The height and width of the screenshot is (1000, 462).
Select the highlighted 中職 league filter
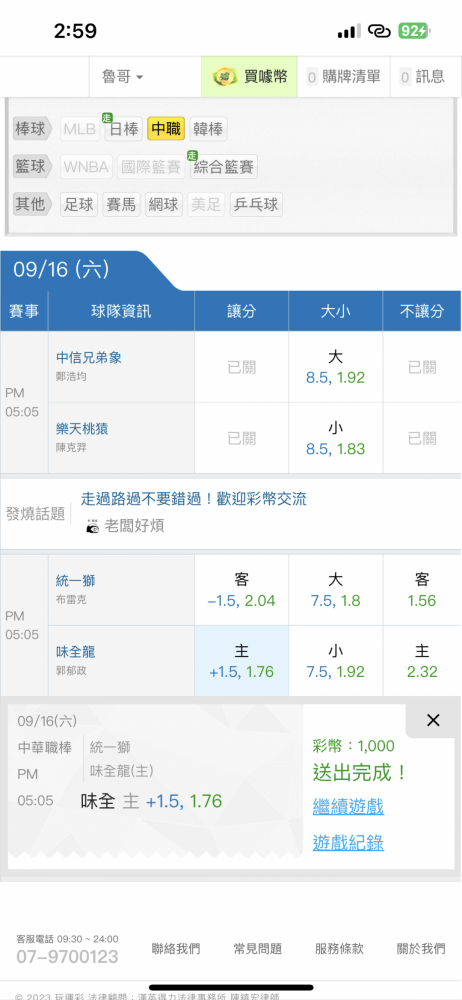click(166, 129)
